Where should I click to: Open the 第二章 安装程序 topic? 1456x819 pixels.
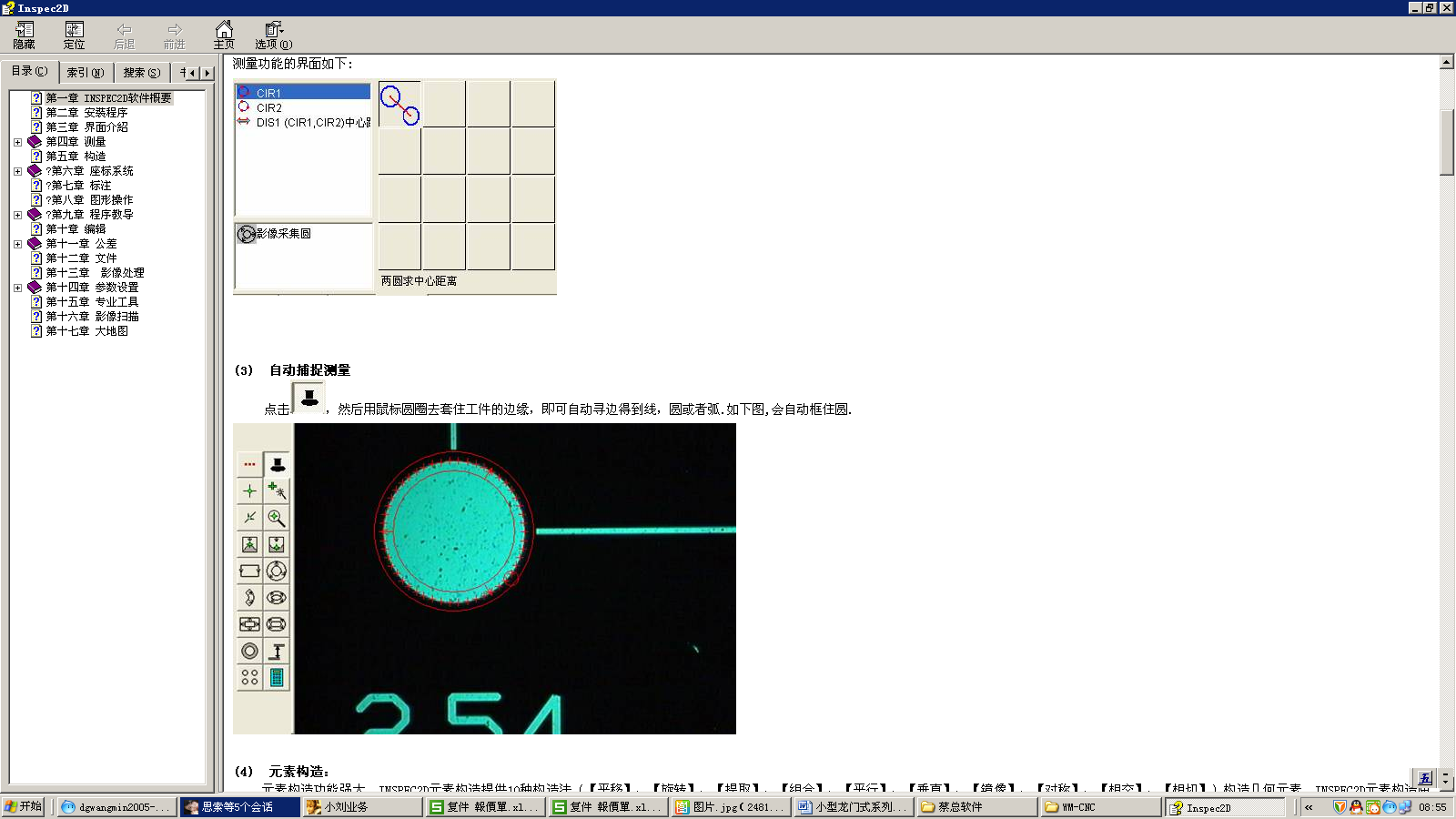click(86, 113)
